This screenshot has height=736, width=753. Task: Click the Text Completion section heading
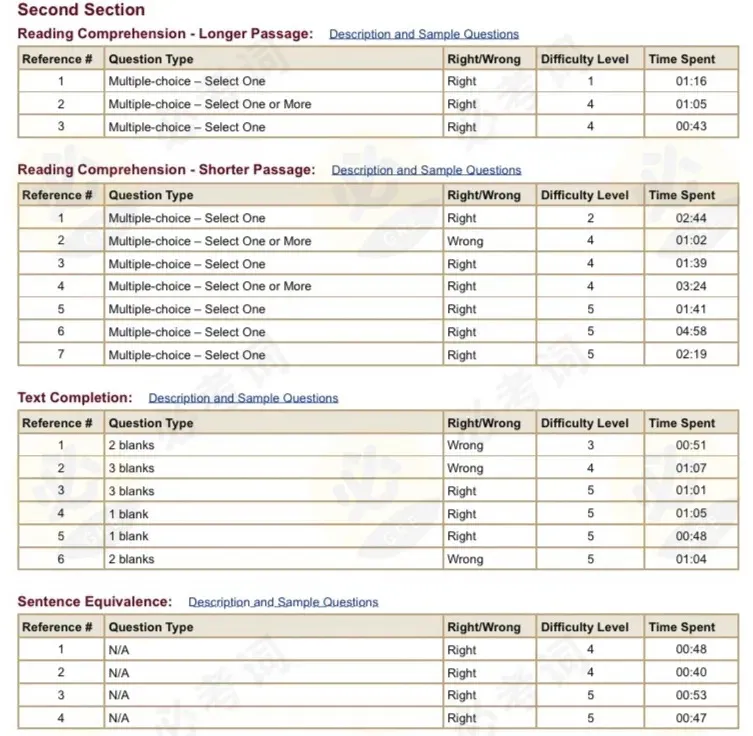click(75, 398)
